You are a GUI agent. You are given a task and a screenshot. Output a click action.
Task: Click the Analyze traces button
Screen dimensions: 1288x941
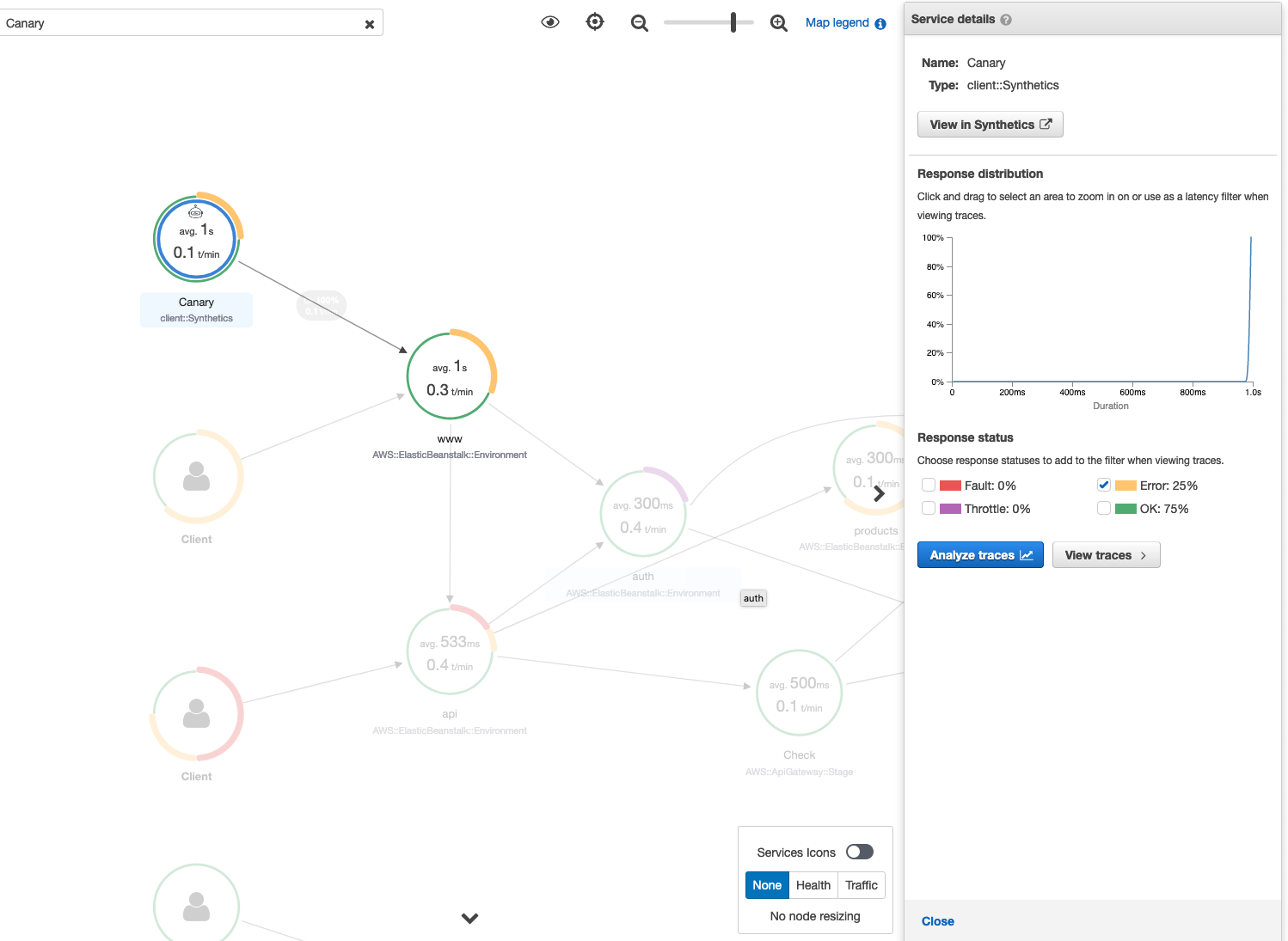click(980, 554)
